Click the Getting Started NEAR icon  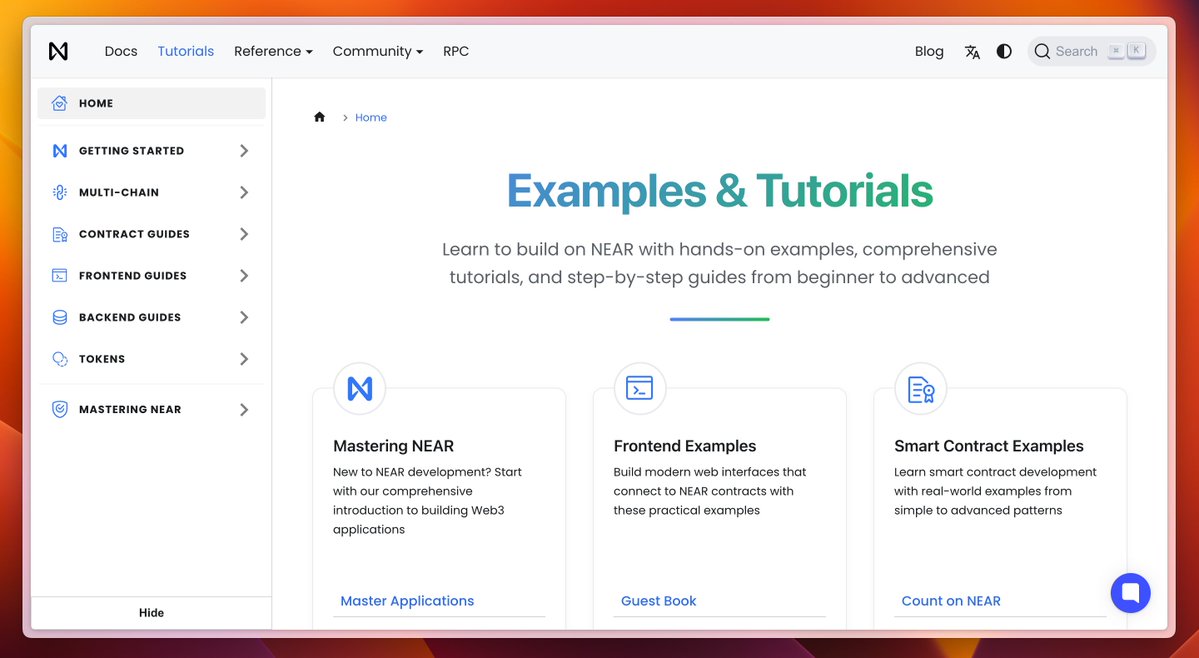click(60, 151)
